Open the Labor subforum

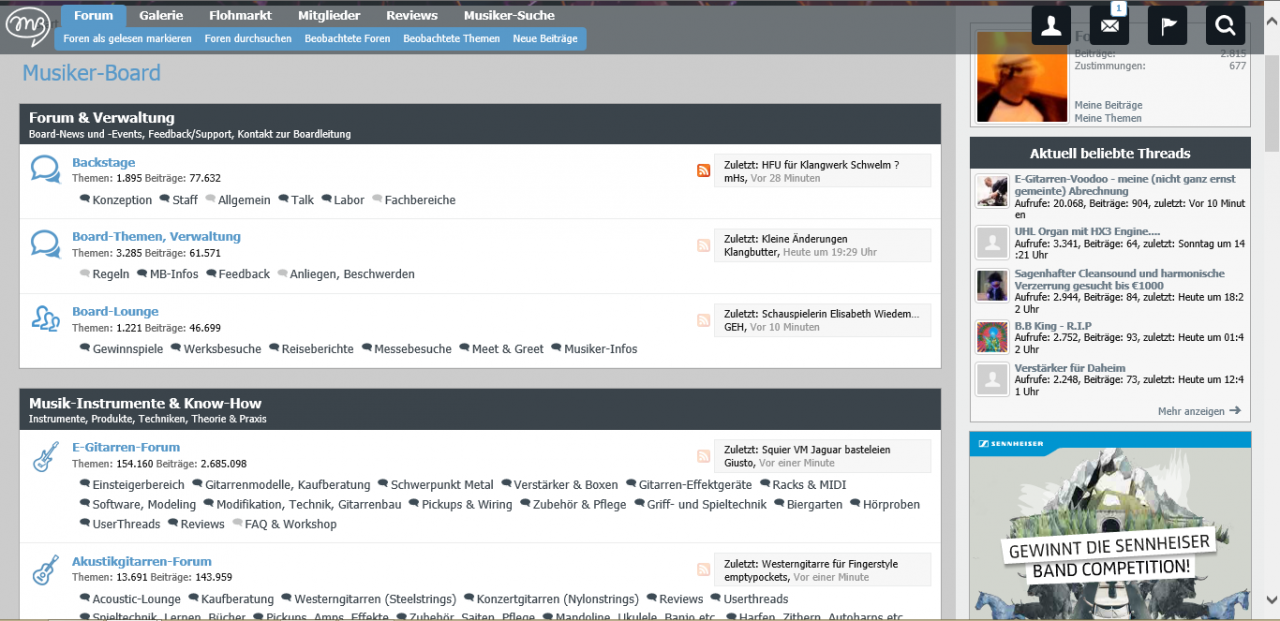(349, 200)
